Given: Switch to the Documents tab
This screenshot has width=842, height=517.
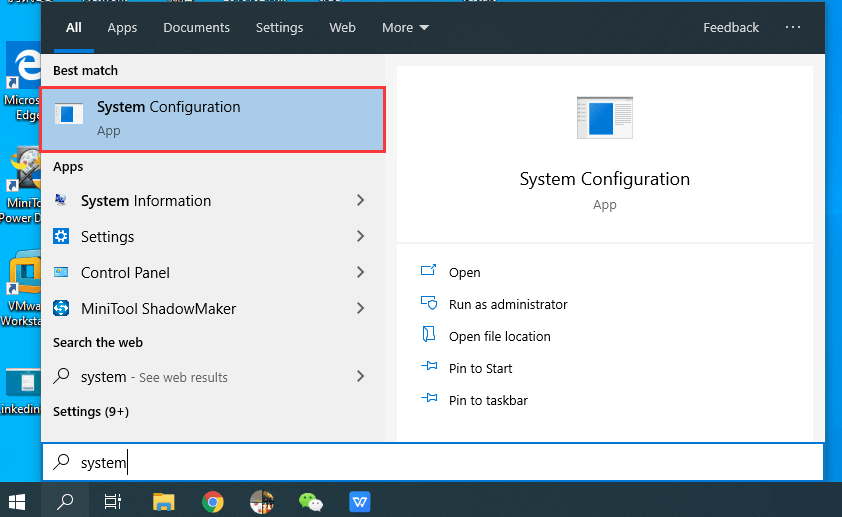Looking at the screenshot, I should click(x=196, y=28).
